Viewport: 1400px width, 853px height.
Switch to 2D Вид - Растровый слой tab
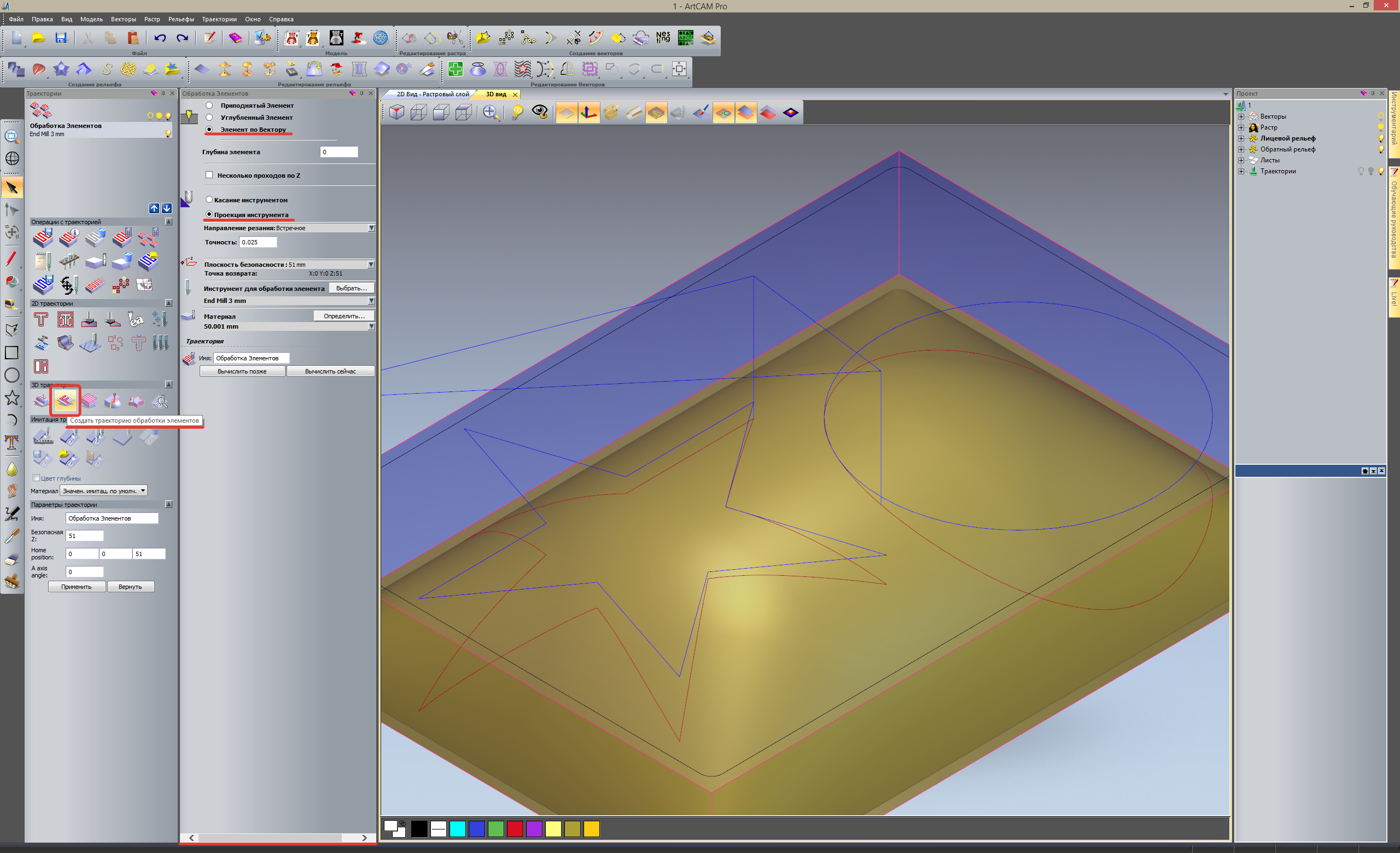tap(433, 94)
